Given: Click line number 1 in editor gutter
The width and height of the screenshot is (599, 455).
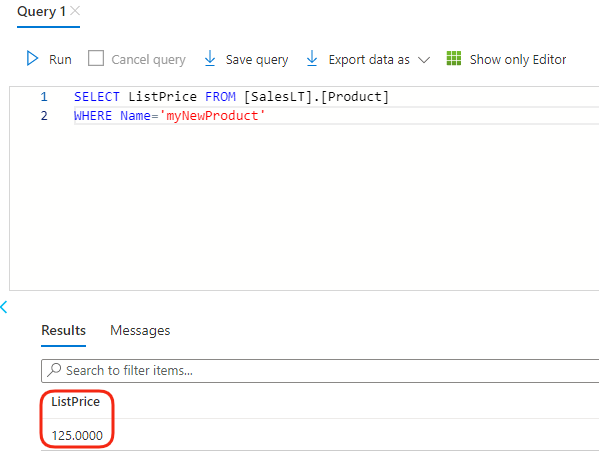Looking at the screenshot, I should coord(44,97).
